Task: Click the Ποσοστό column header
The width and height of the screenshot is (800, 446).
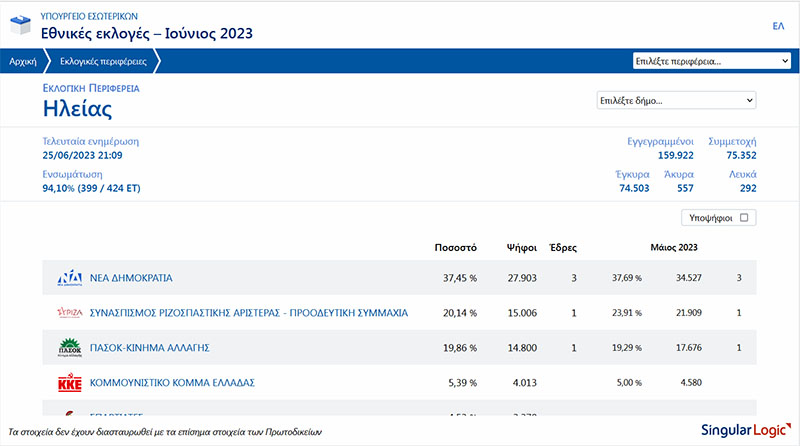Action: pyautogui.click(x=455, y=247)
